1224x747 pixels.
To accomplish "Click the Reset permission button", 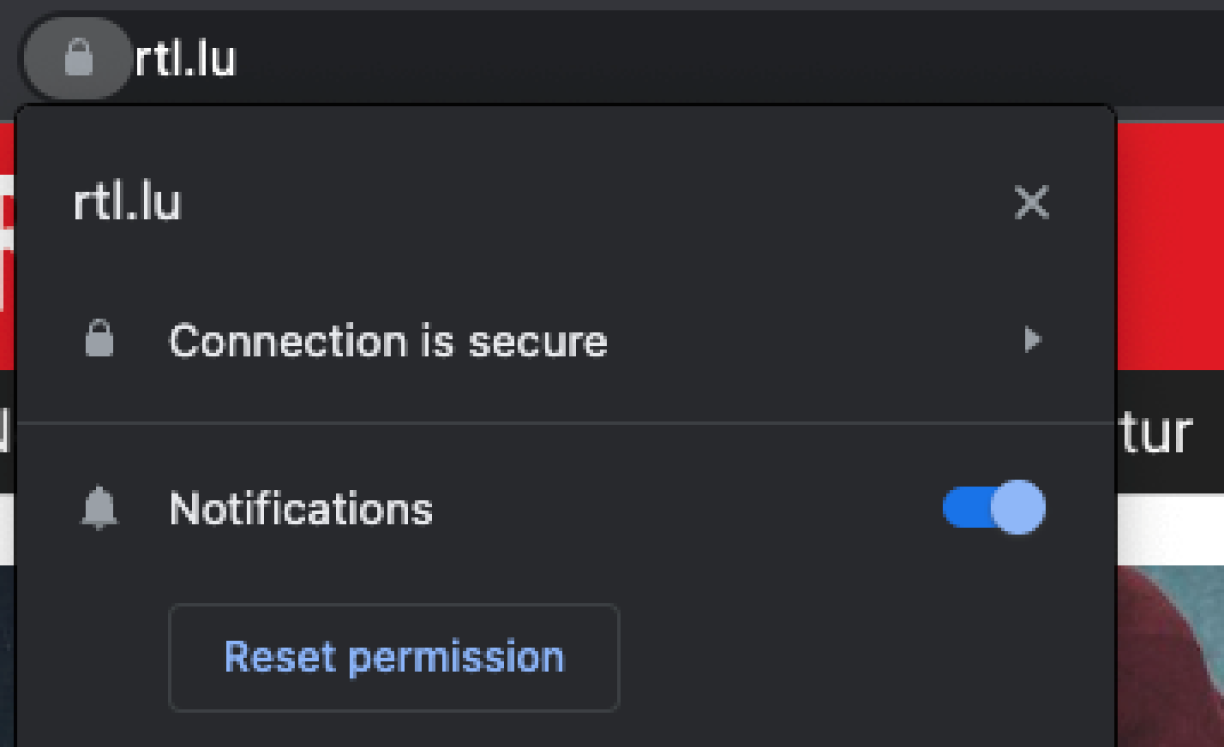I will [x=394, y=657].
